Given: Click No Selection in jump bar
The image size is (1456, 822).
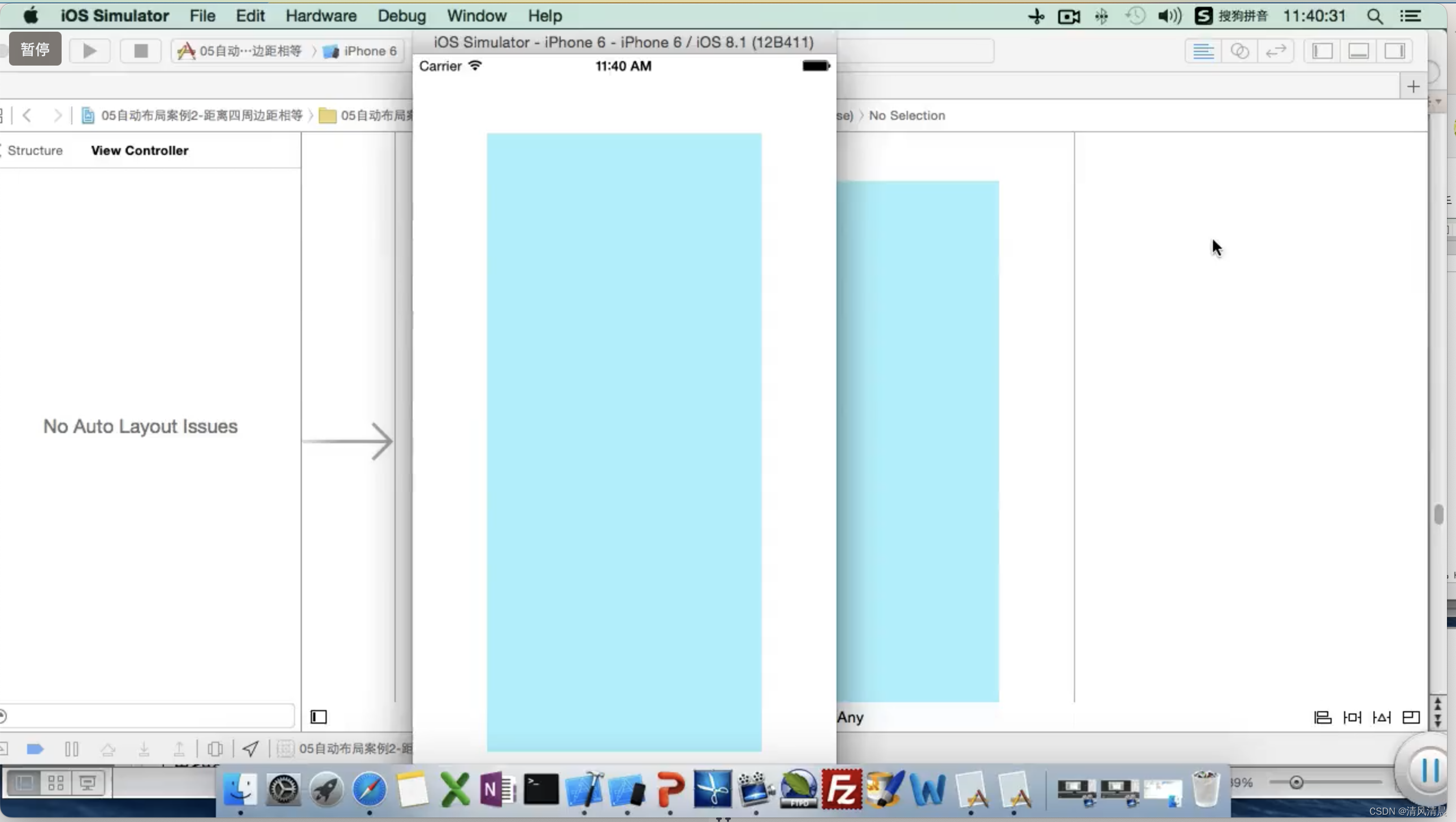Looking at the screenshot, I should click(x=907, y=115).
